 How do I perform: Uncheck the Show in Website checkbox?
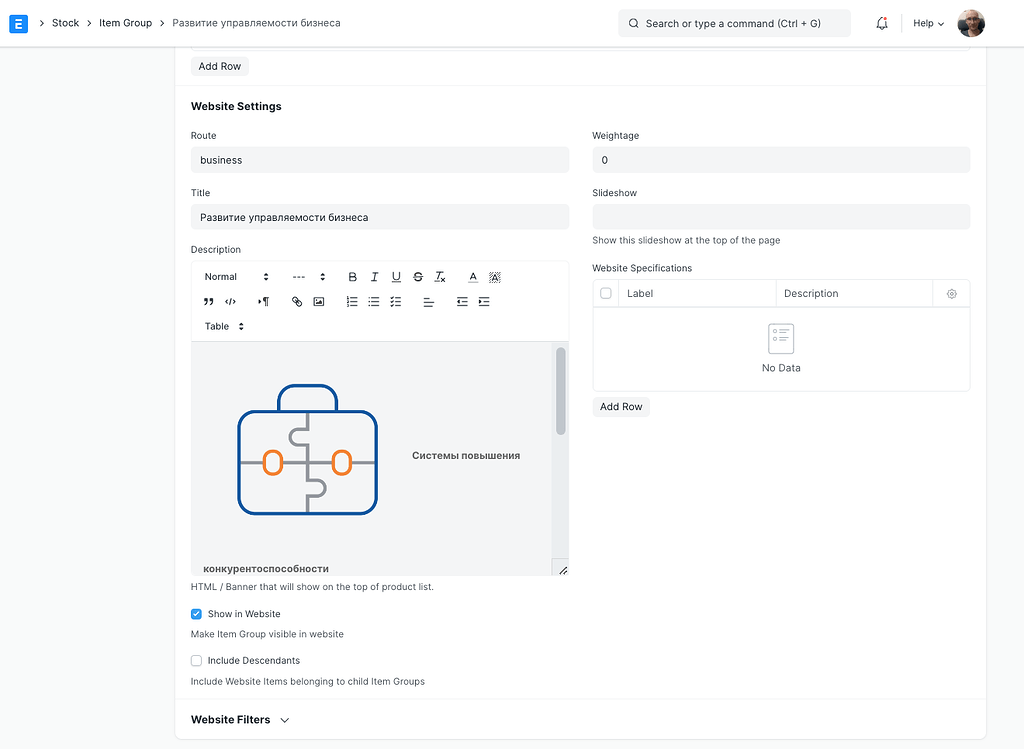pyautogui.click(x=196, y=614)
